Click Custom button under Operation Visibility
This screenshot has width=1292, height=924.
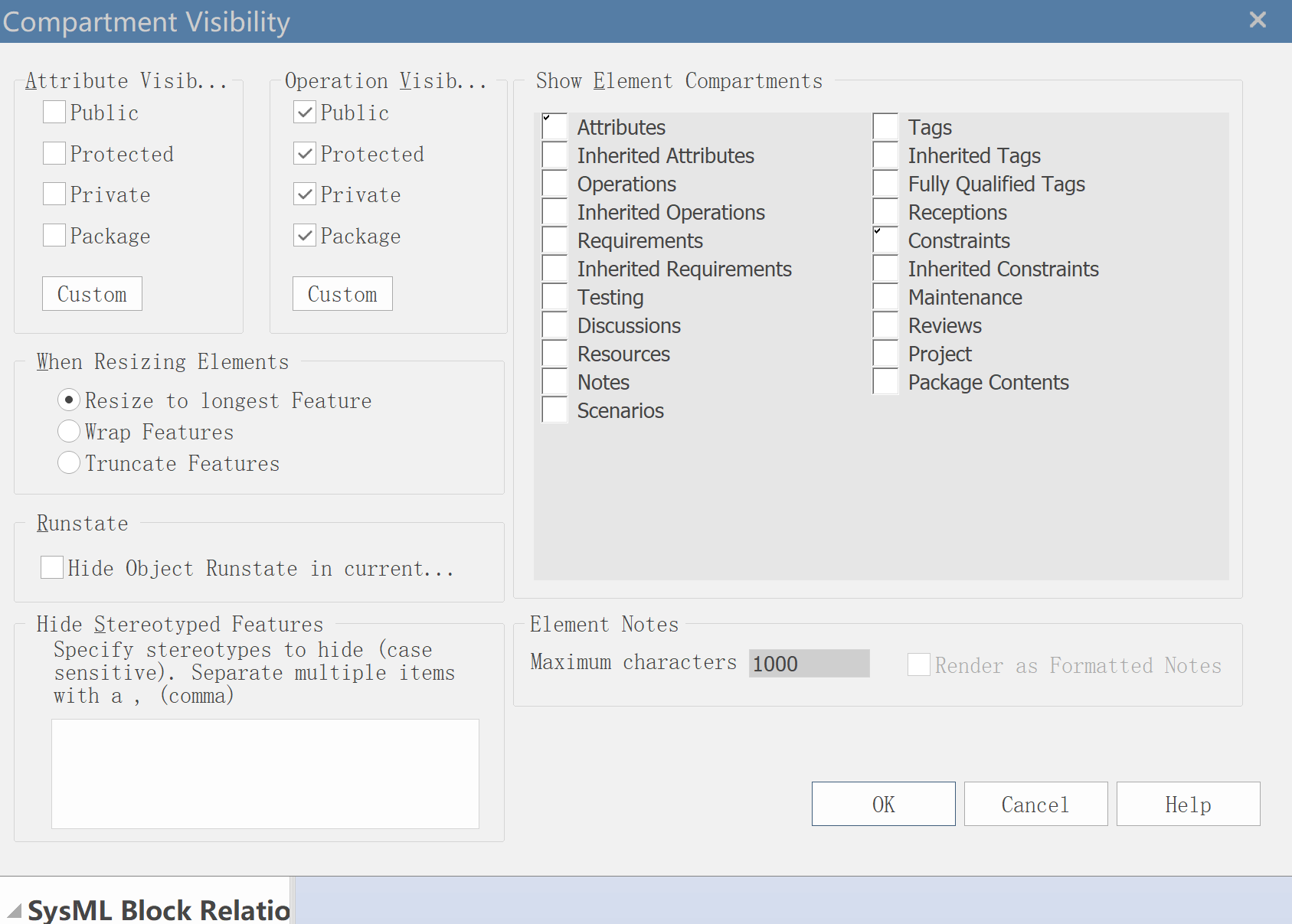tap(342, 293)
